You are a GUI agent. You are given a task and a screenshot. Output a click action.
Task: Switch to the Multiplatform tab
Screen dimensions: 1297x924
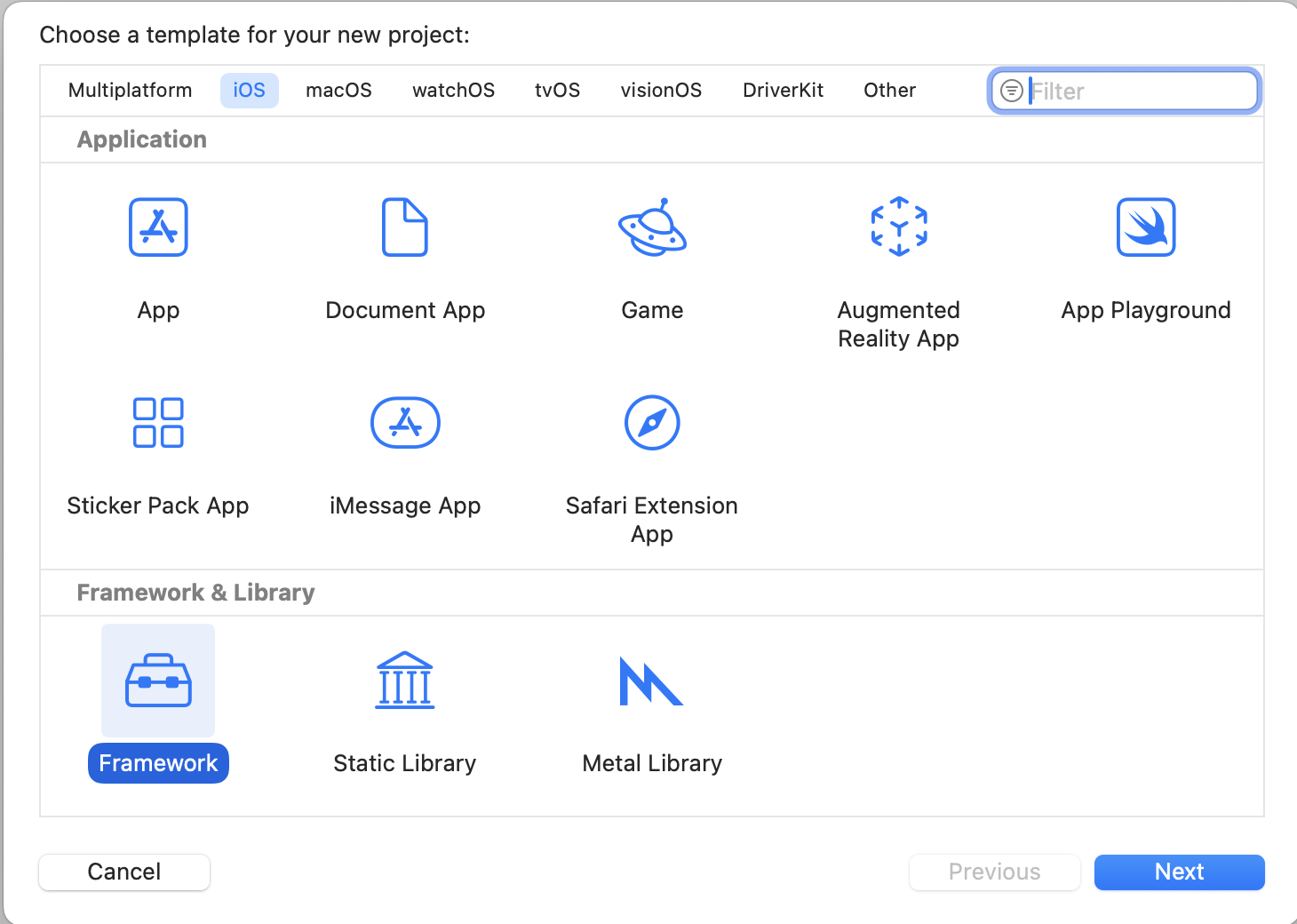(131, 91)
